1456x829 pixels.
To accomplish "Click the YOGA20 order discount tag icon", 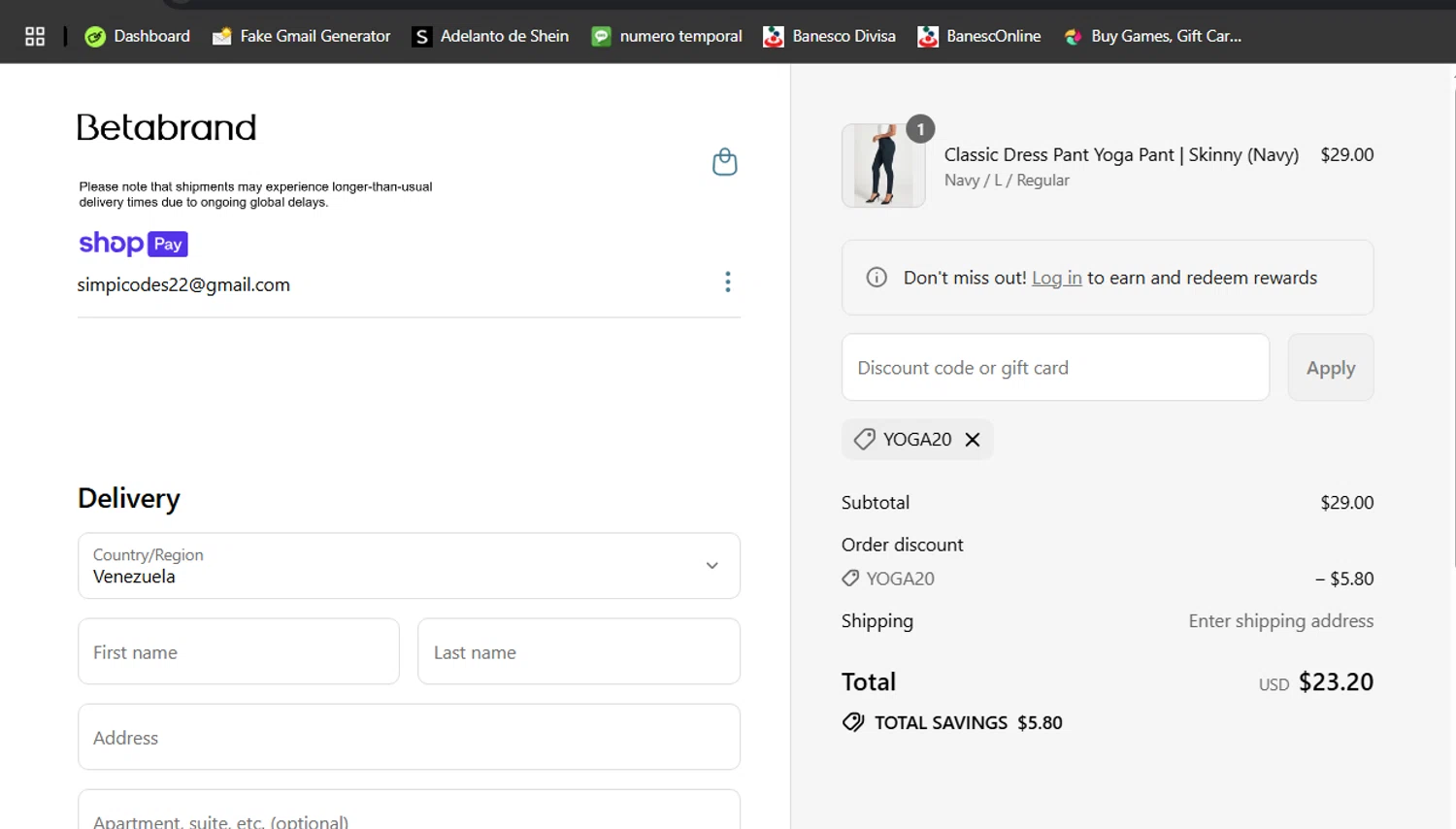I will pyautogui.click(x=850, y=579).
